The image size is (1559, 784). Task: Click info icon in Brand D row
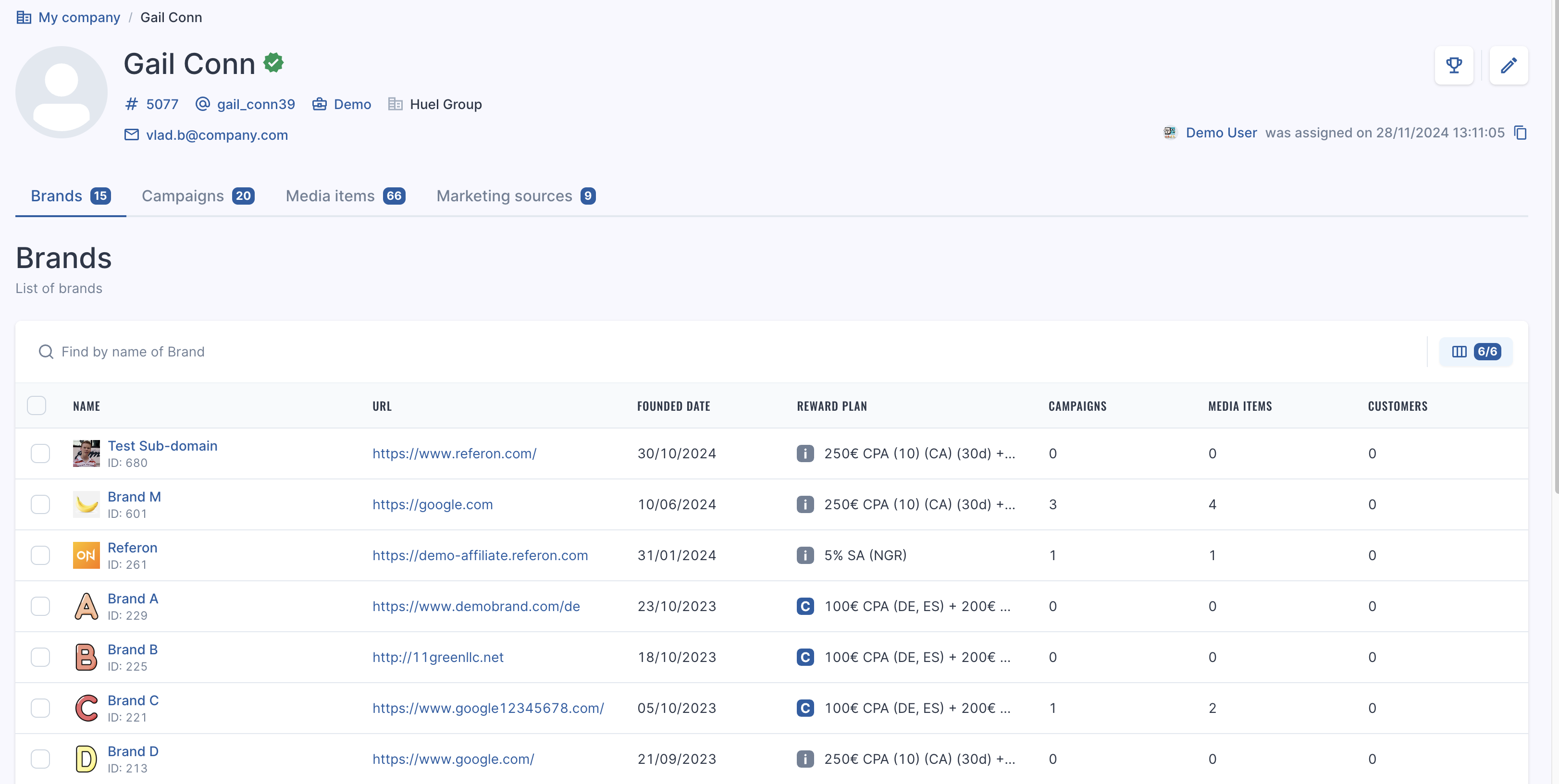(805, 759)
